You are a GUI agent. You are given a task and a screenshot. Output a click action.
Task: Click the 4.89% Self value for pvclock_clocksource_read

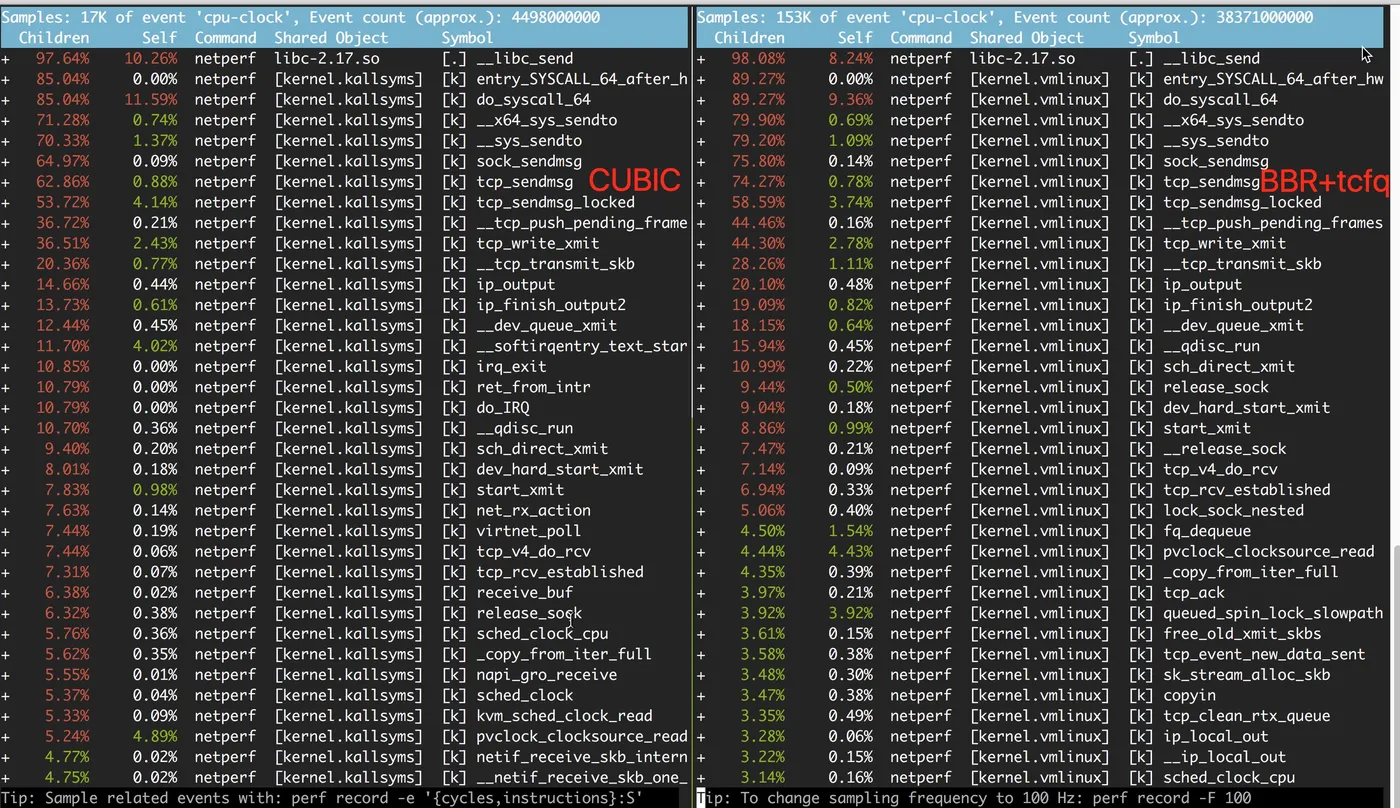click(155, 737)
